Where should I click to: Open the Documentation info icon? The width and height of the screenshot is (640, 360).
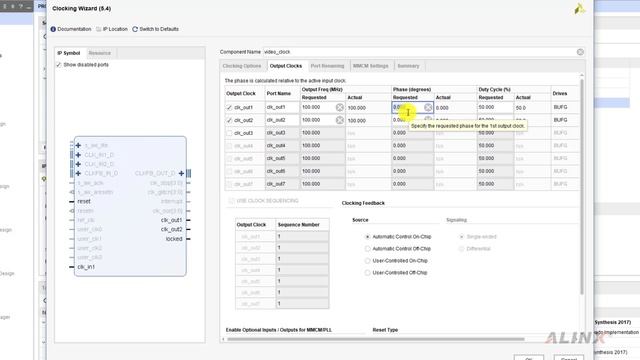tap(53, 29)
